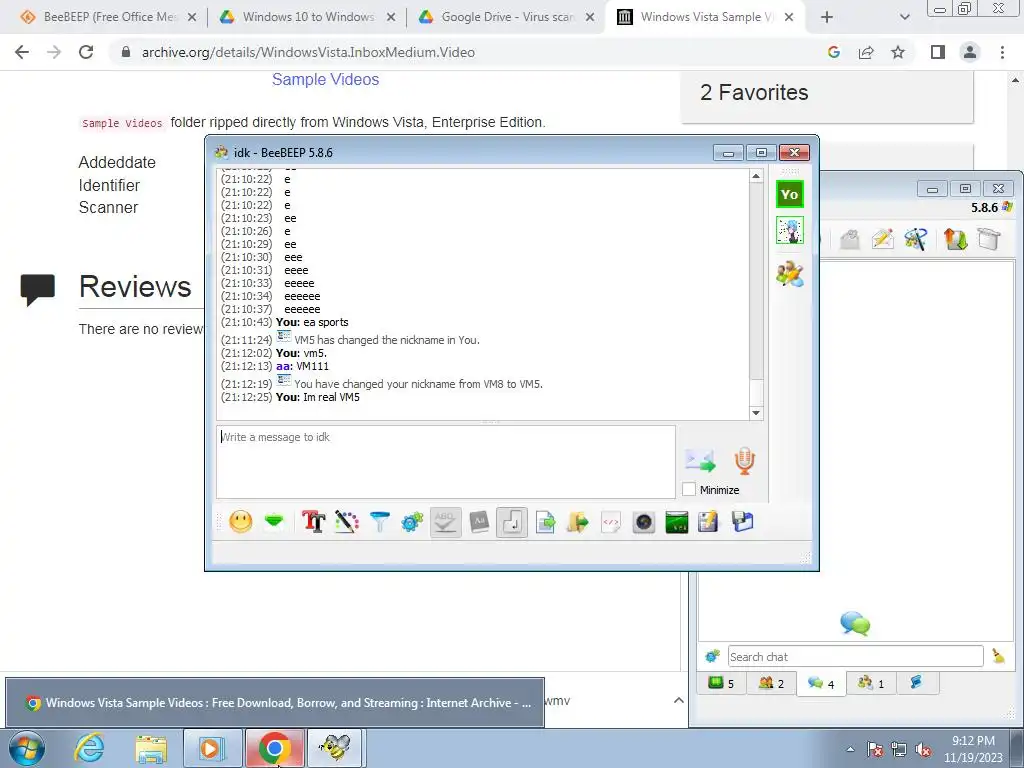This screenshot has width=1024, height=768.
Task: Go back in Chrome
Action: click(22, 52)
